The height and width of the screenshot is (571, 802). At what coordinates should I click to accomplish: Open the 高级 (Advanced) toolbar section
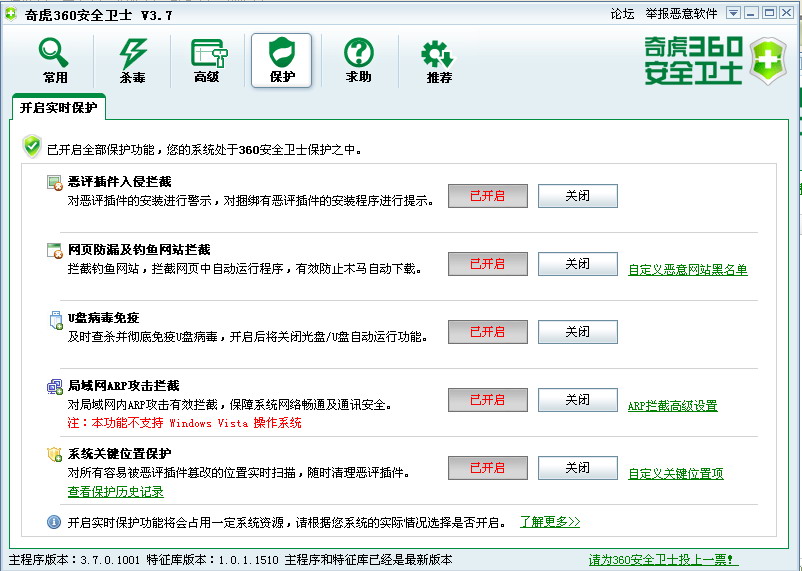point(208,60)
